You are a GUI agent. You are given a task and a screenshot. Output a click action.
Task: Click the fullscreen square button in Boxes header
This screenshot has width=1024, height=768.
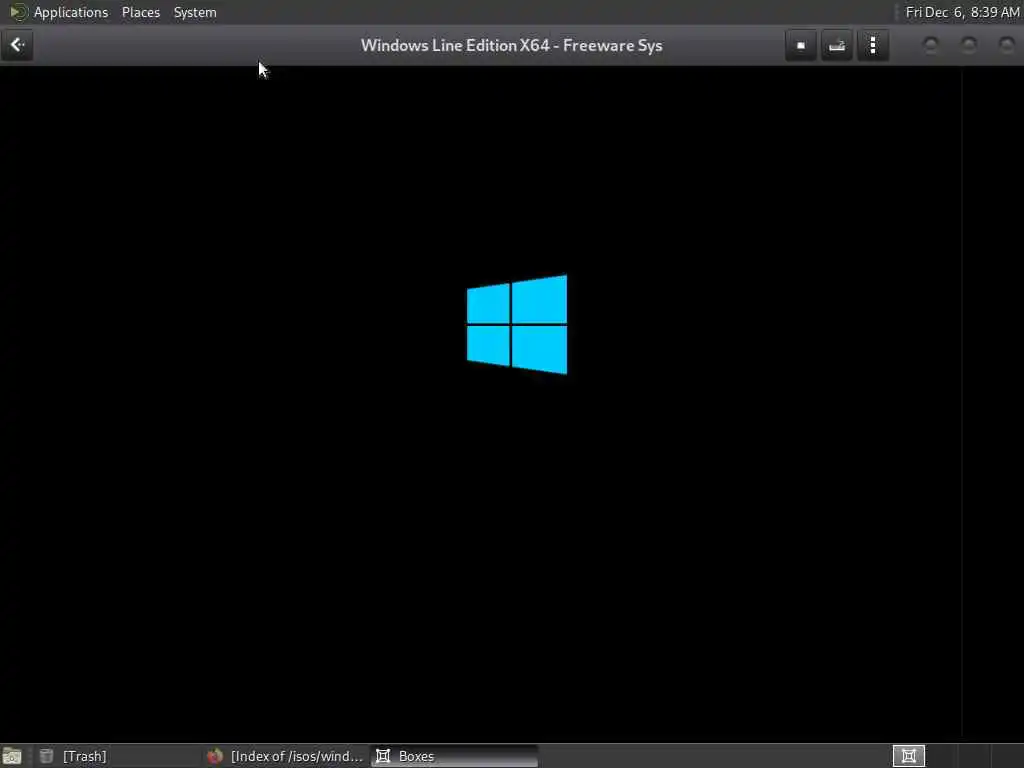click(x=801, y=46)
